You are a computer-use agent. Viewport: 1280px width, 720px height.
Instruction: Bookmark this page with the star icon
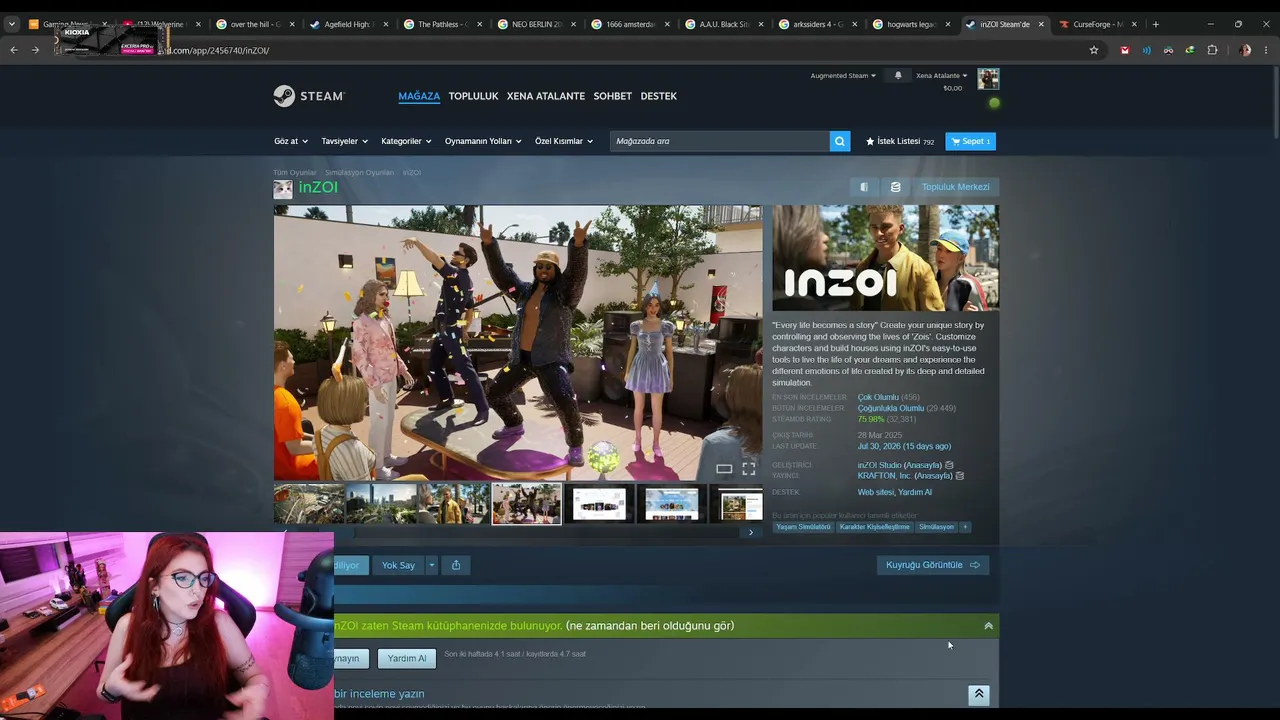click(1094, 50)
